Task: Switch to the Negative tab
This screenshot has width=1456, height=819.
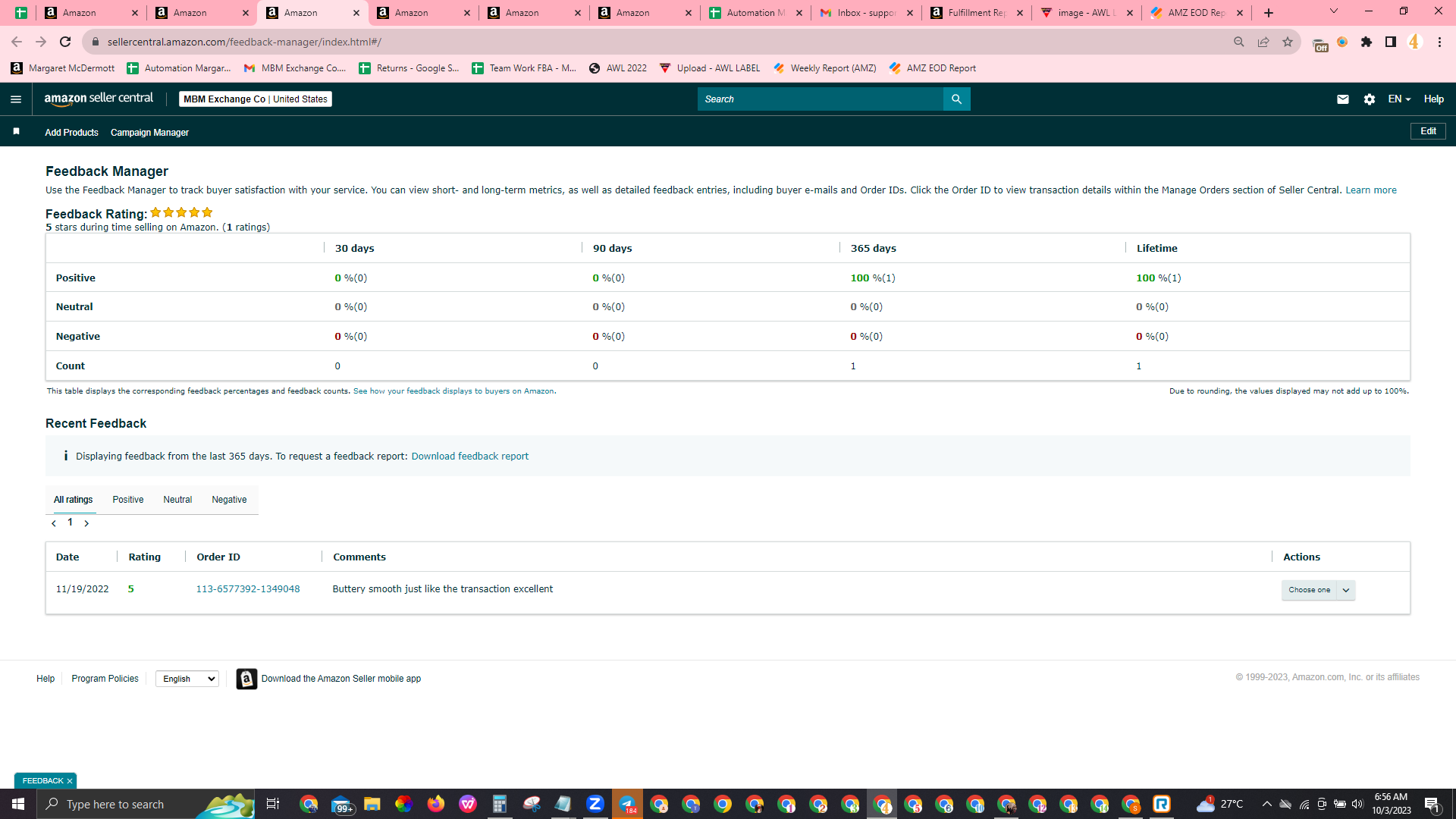Action: (229, 500)
